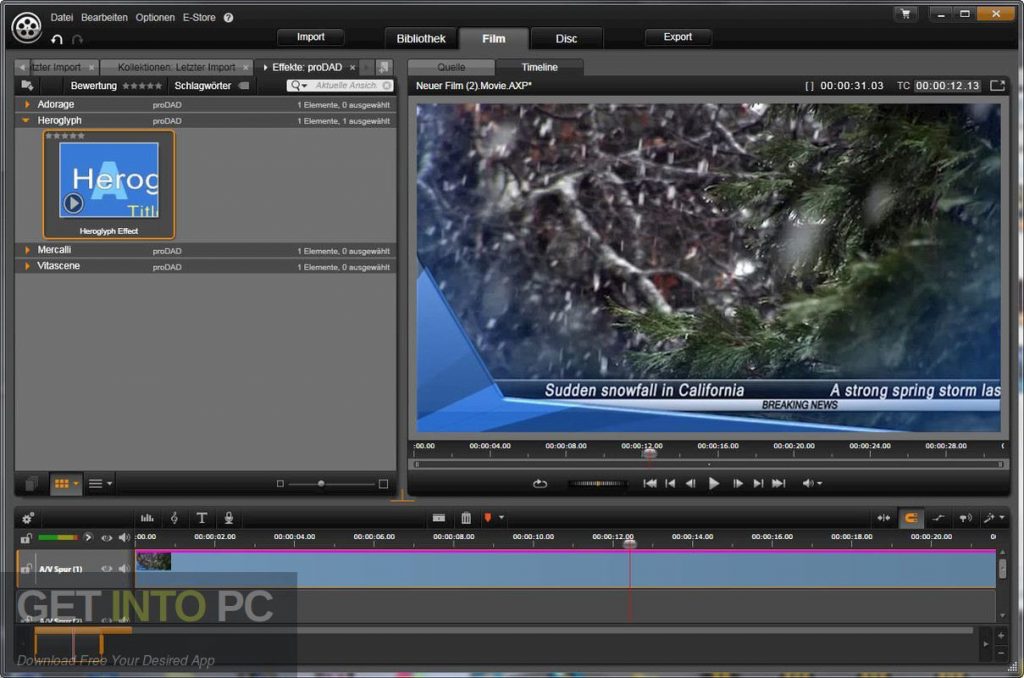Step one frame forward
The width and height of the screenshot is (1024, 678).
tap(737, 484)
